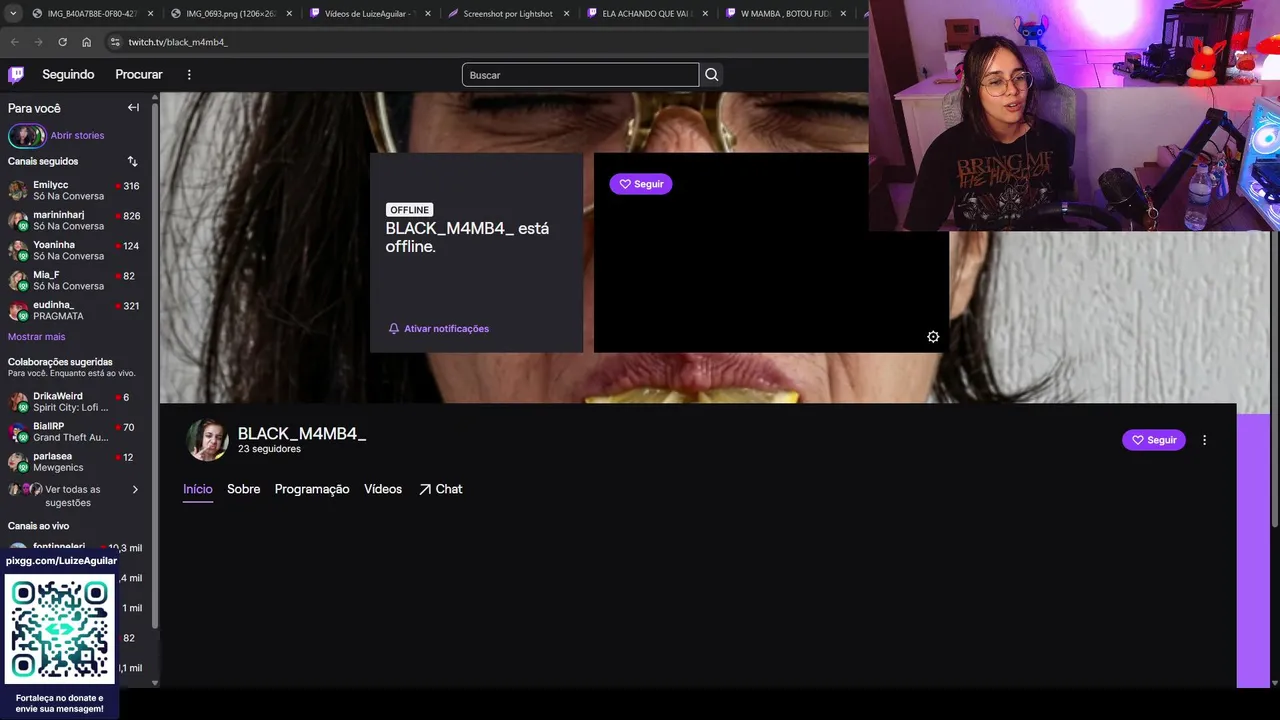Select the Início tab
The width and height of the screenshot is (1280, 720).
click(198, 489)
